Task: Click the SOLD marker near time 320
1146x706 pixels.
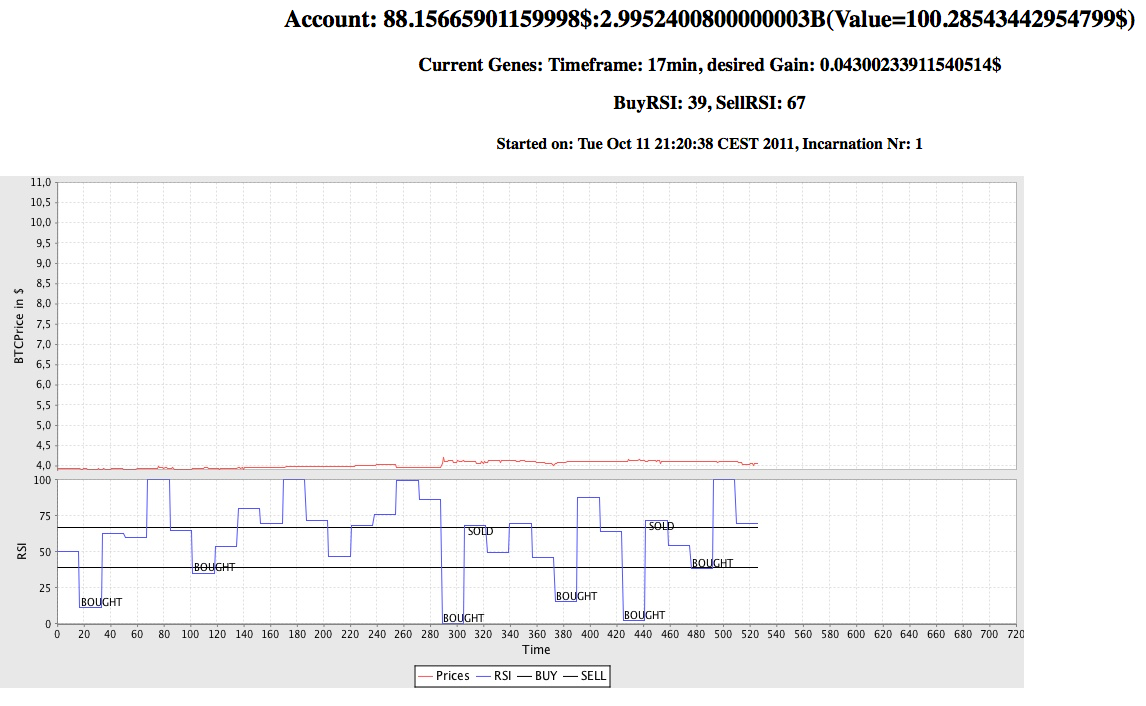Action: pos(480,531)
